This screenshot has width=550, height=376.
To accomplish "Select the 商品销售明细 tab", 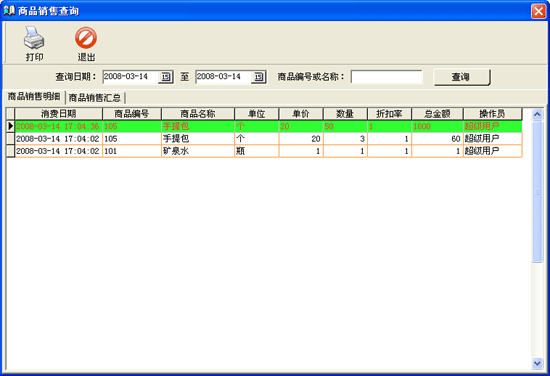I will pos(34,96).
